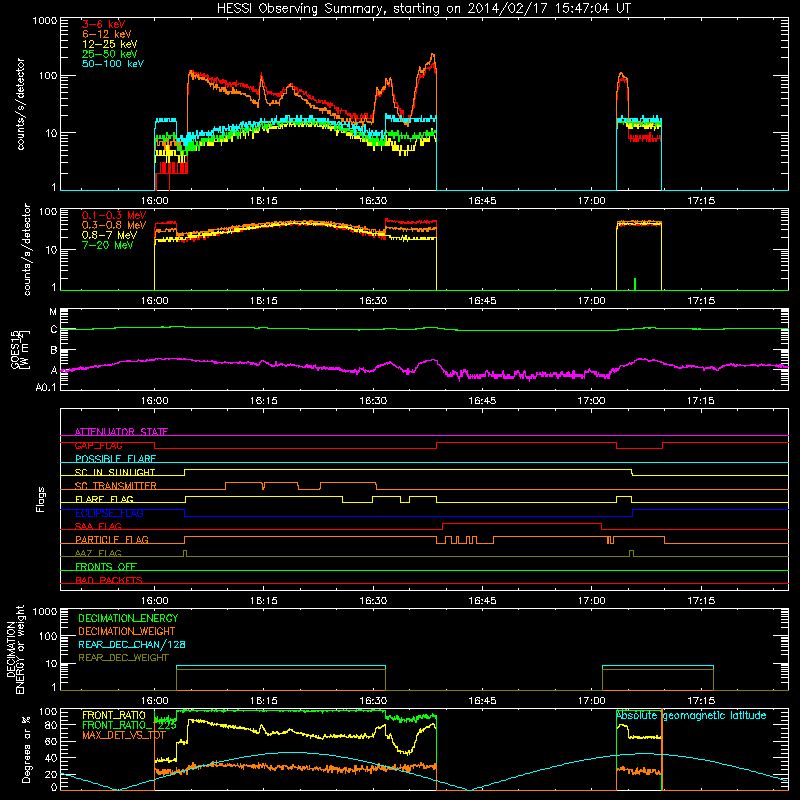800x800 pixels.
Task: Click the FLARE_FLAG label
Action: pos(104,499)
